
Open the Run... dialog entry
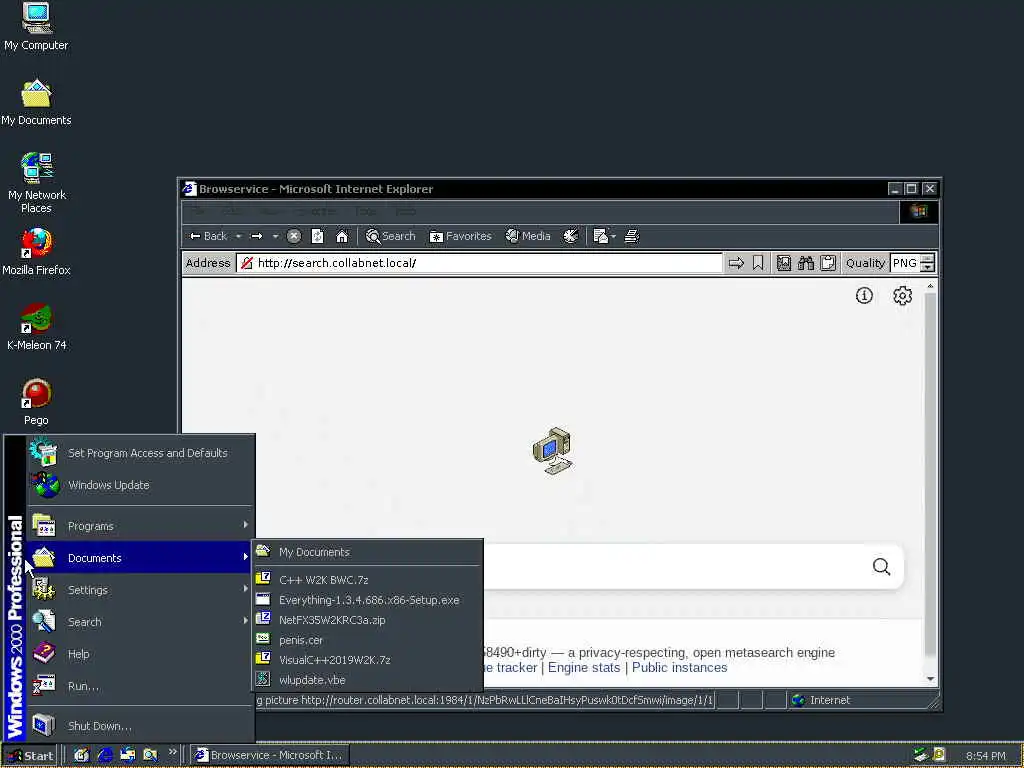click(x=140, y=686)
